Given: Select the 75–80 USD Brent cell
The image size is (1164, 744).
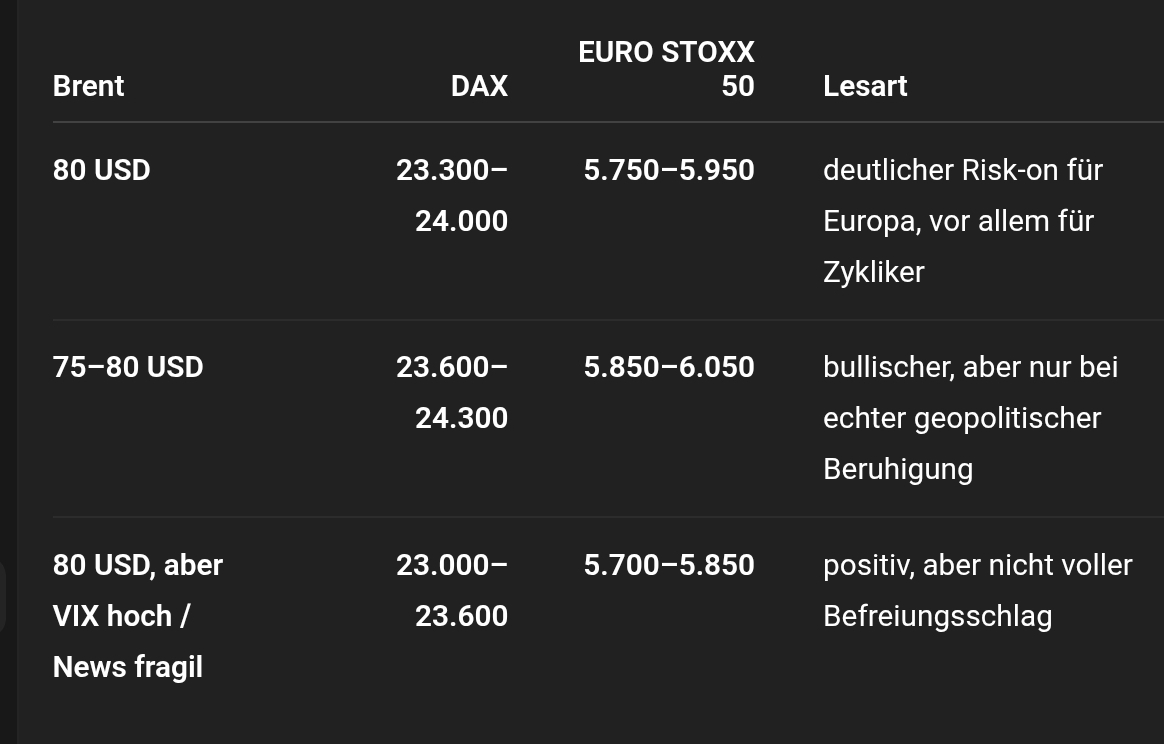Looking at the screenshot, I should 128,367.
